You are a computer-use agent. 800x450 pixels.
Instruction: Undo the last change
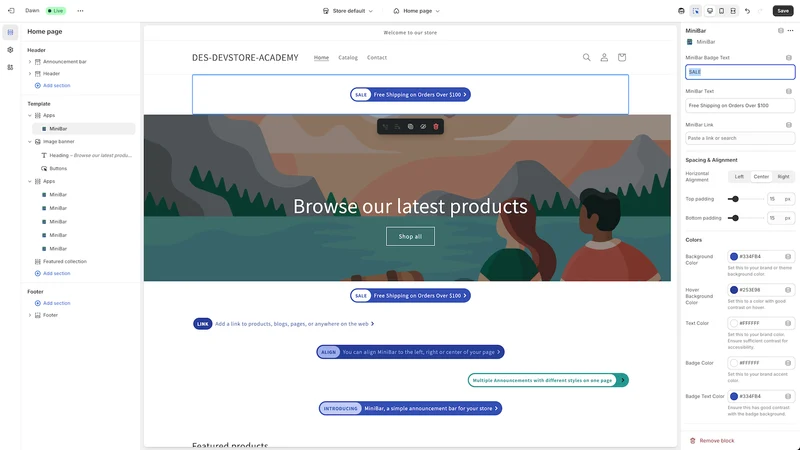(x=747, y=11)
